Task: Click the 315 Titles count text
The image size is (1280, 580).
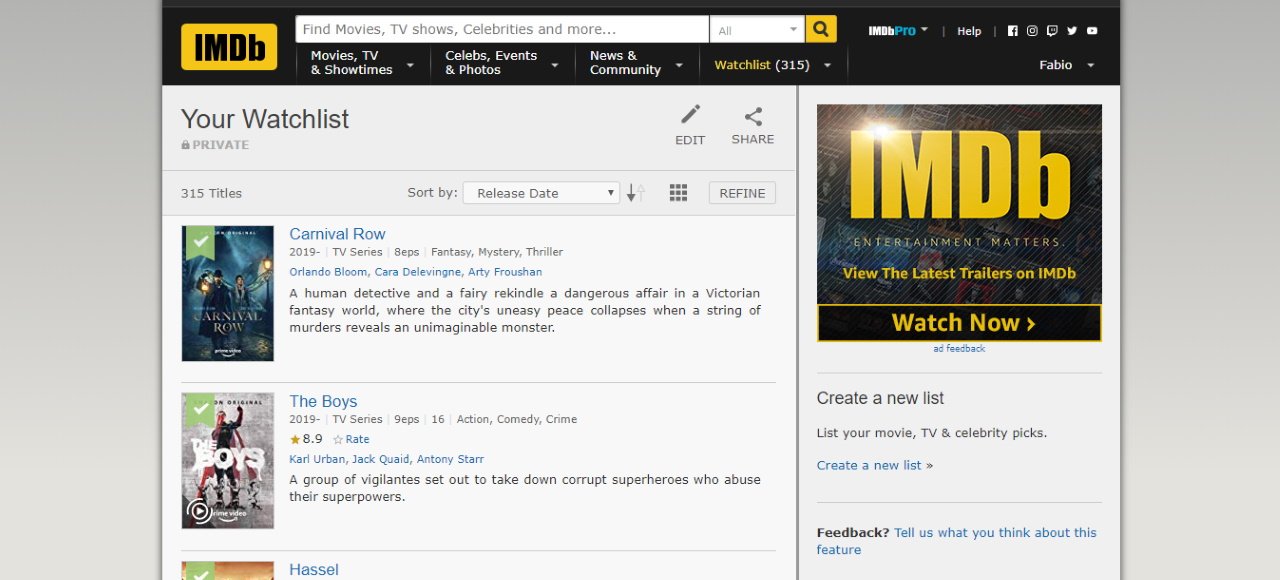Action: tap(211, 193)
